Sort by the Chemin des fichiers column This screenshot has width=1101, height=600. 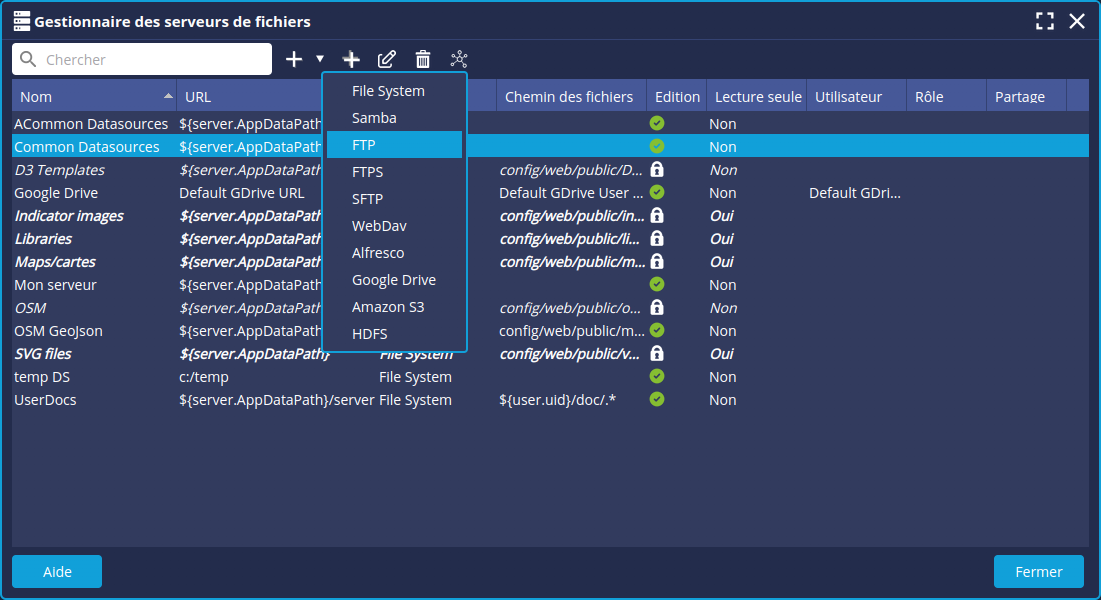(568, 97)
